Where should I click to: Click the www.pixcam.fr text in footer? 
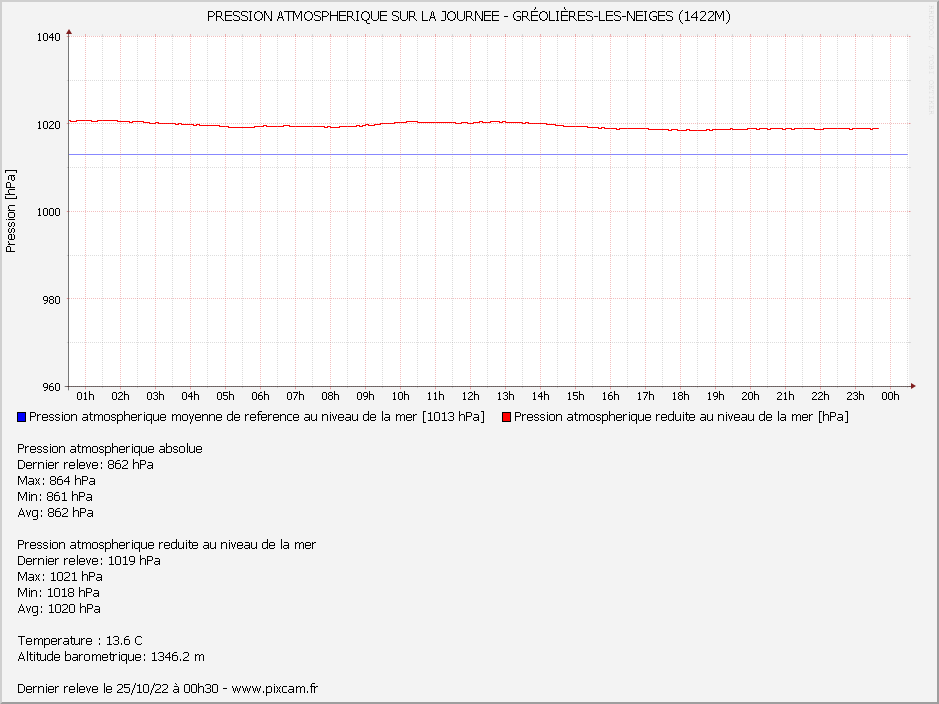pyautogui.click(x=274, y=688)
